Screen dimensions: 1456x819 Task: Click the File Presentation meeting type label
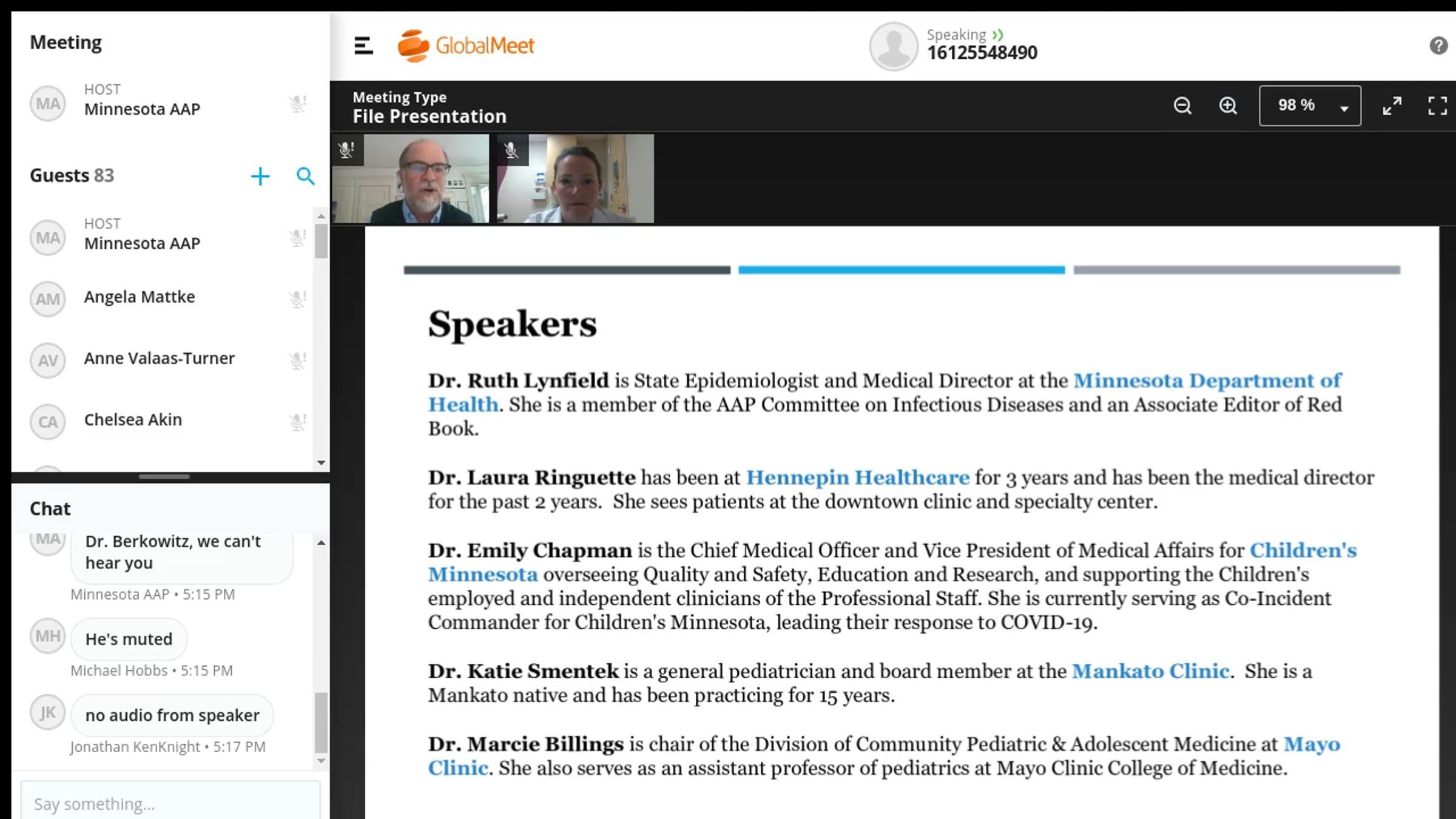430,116
